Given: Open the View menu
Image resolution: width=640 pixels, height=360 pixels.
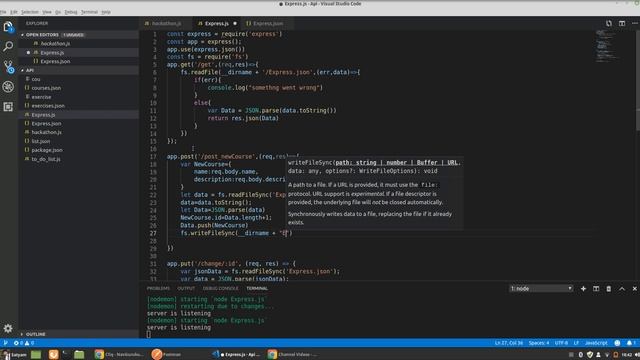Looking at the screenshot, I should pyautogui.click(x=47, y=12).
